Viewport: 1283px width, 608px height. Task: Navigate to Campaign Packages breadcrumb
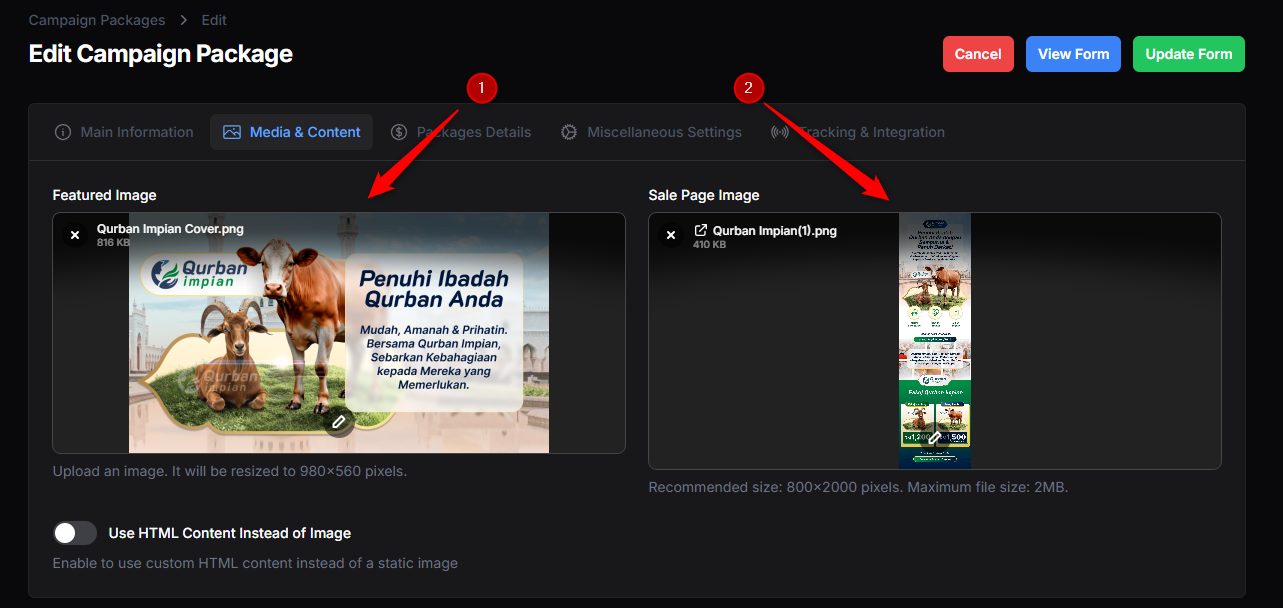click(x=97, y=20)
